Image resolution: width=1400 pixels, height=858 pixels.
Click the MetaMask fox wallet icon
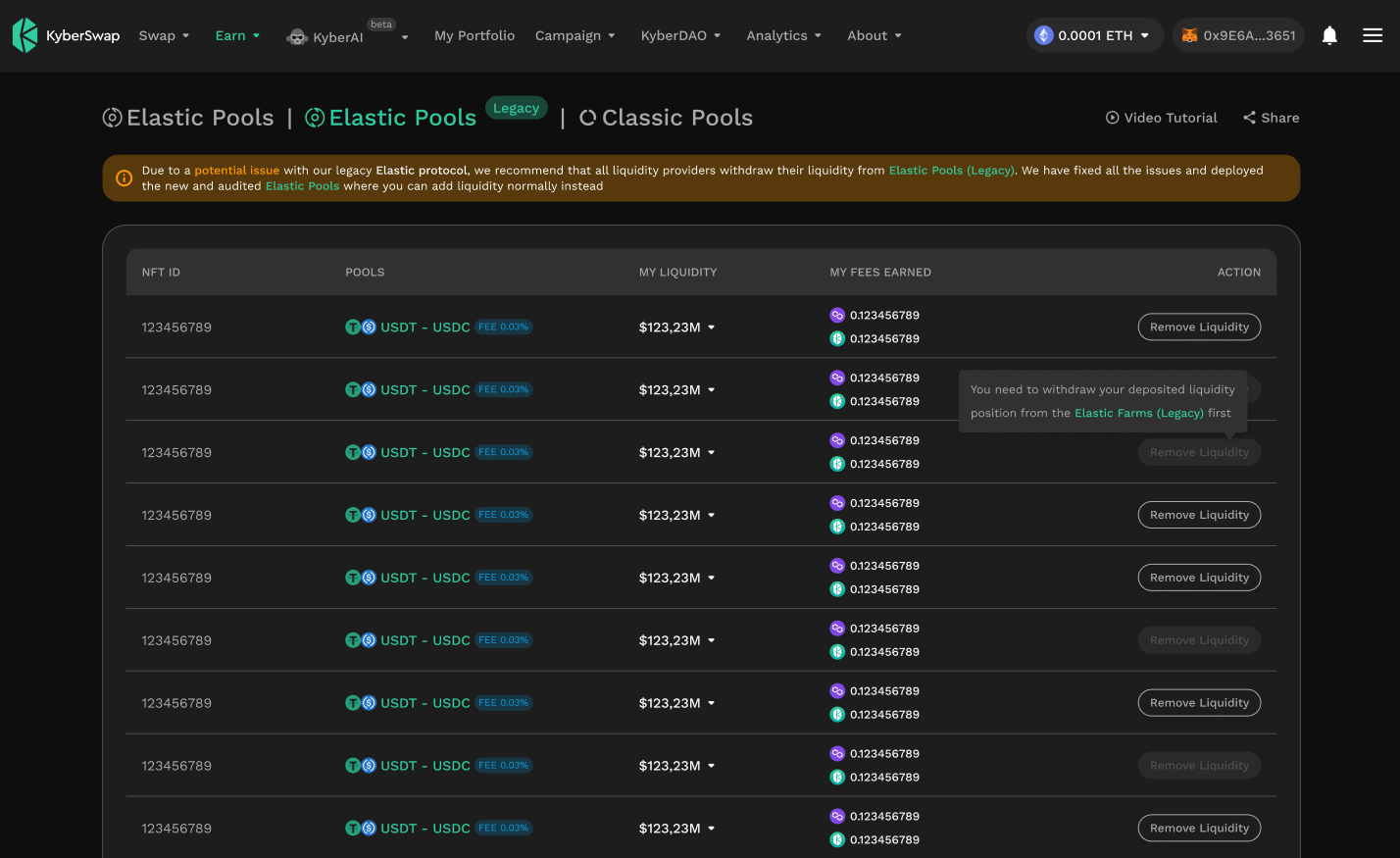(x=1189, y=35)
